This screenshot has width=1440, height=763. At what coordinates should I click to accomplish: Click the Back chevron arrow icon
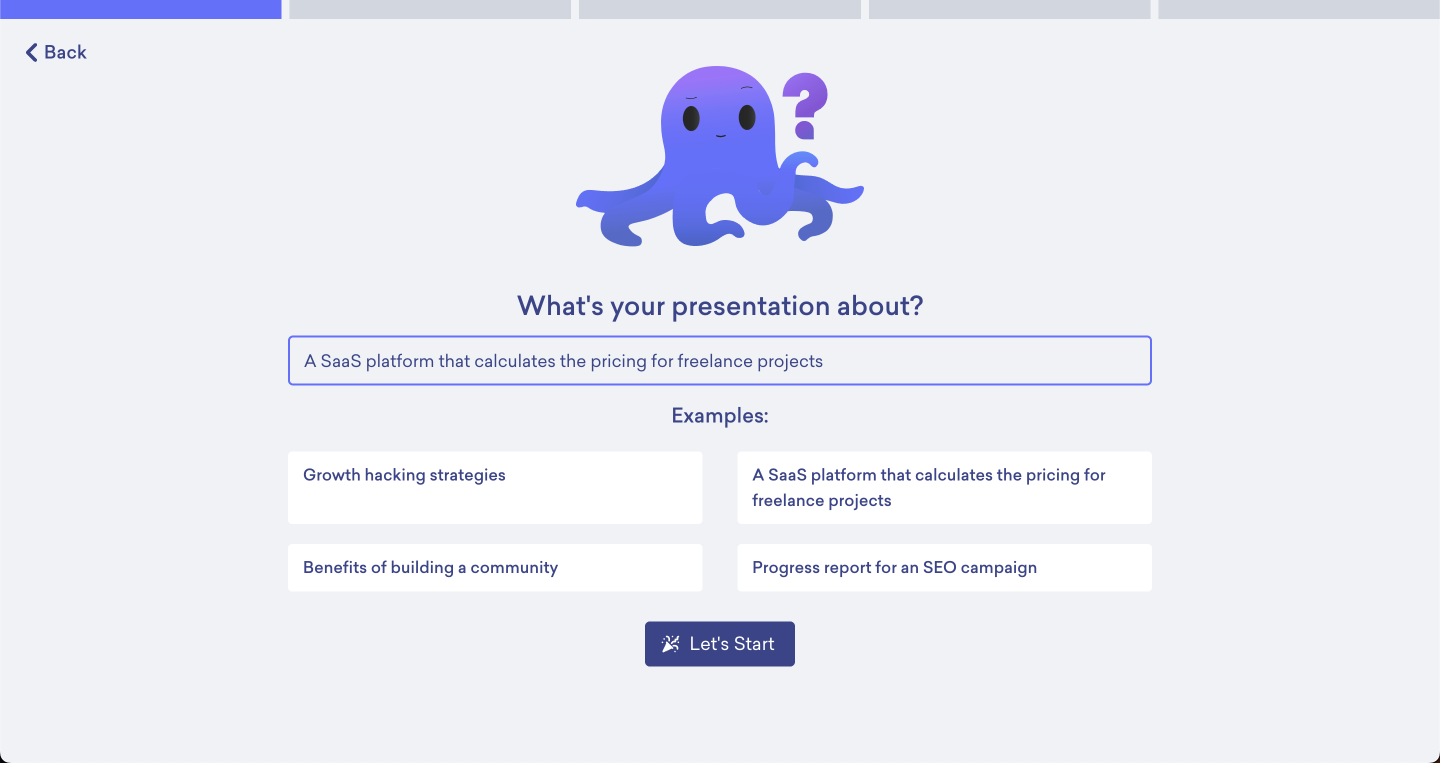[31, 52]
